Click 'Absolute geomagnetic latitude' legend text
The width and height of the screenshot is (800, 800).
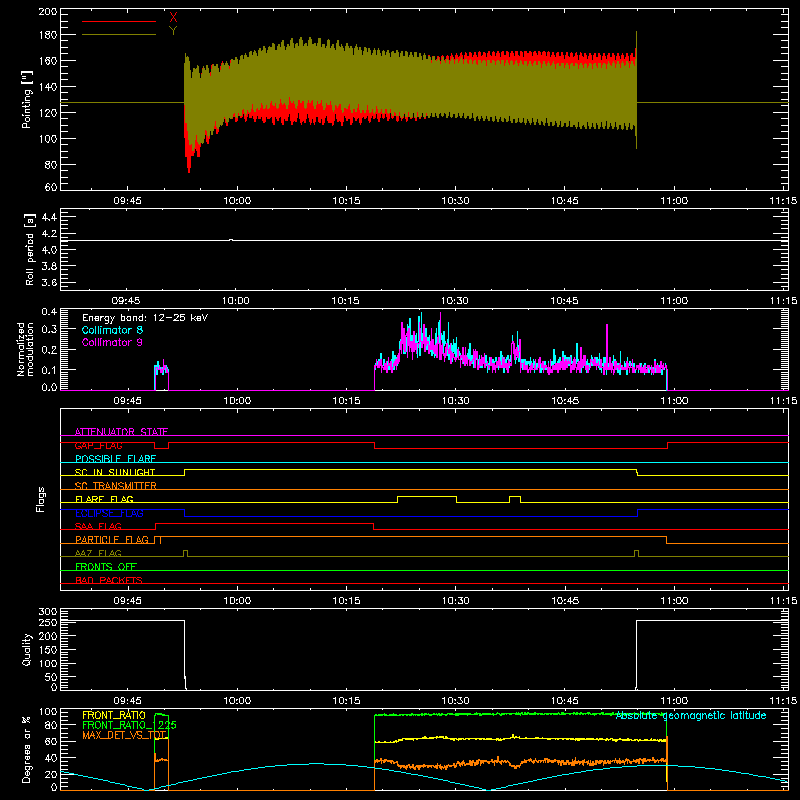coord(691,716)
